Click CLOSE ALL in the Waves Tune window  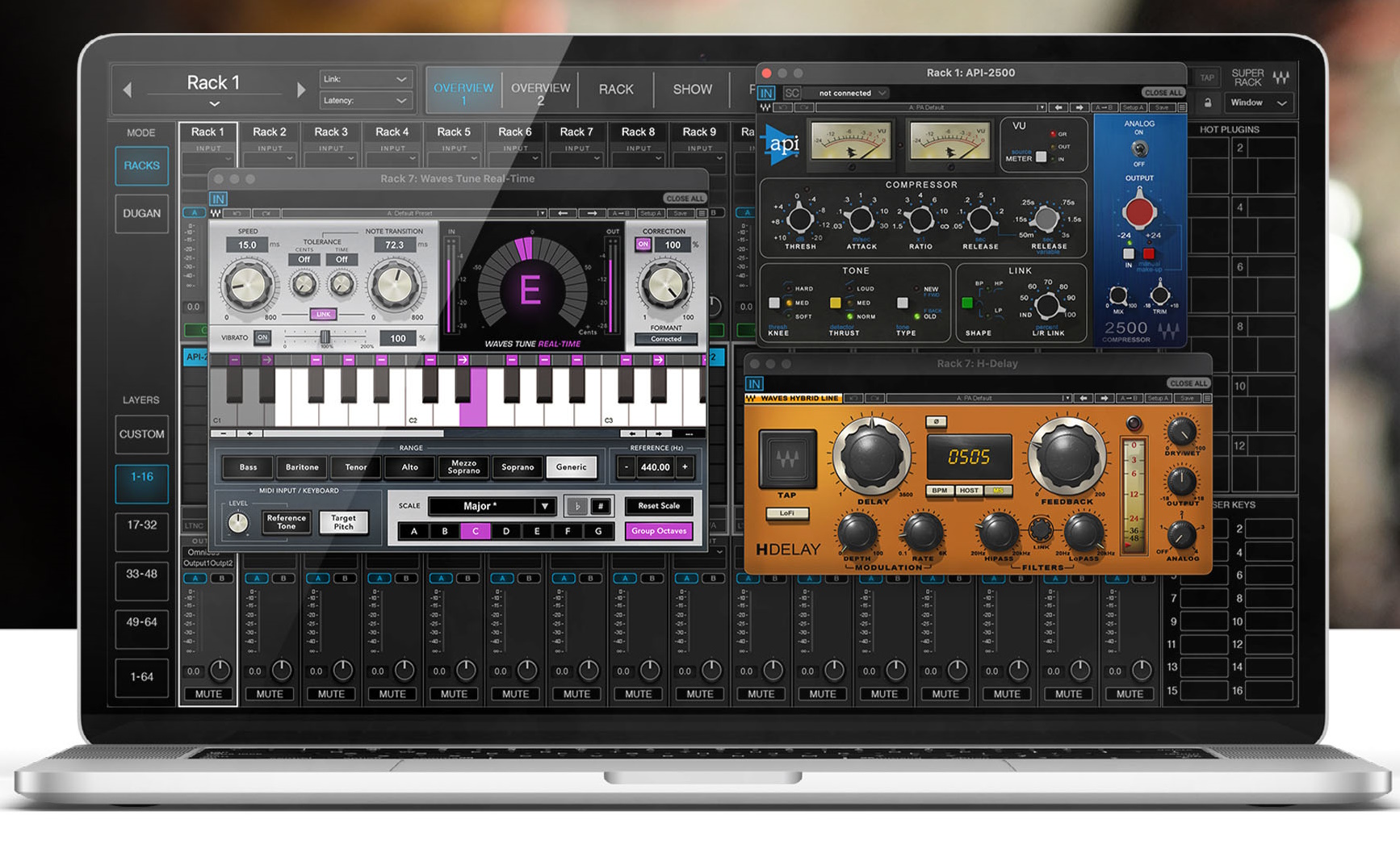685,199
